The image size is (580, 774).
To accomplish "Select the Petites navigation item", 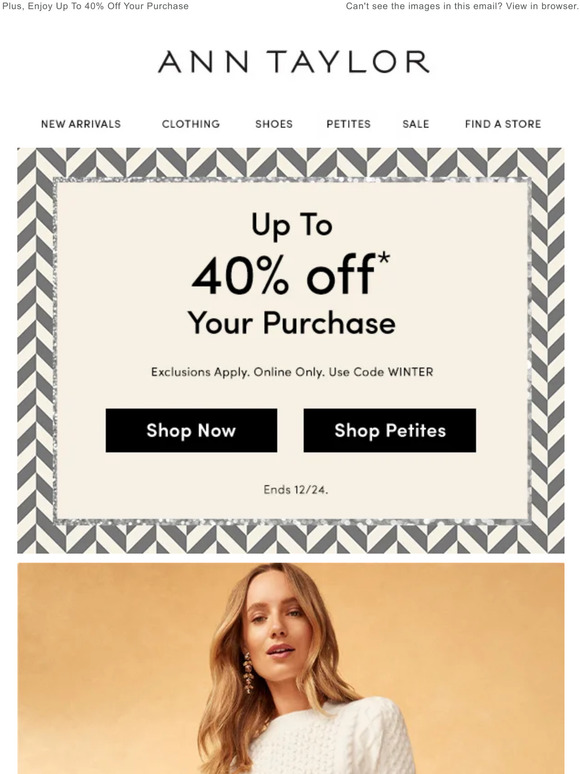I will click(348, 124).
